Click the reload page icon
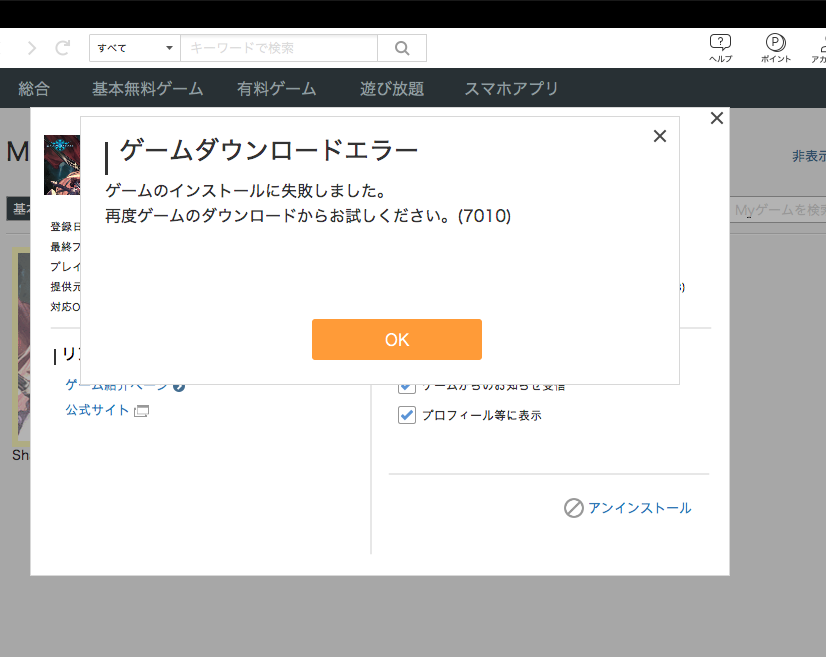 coord(62,48)
